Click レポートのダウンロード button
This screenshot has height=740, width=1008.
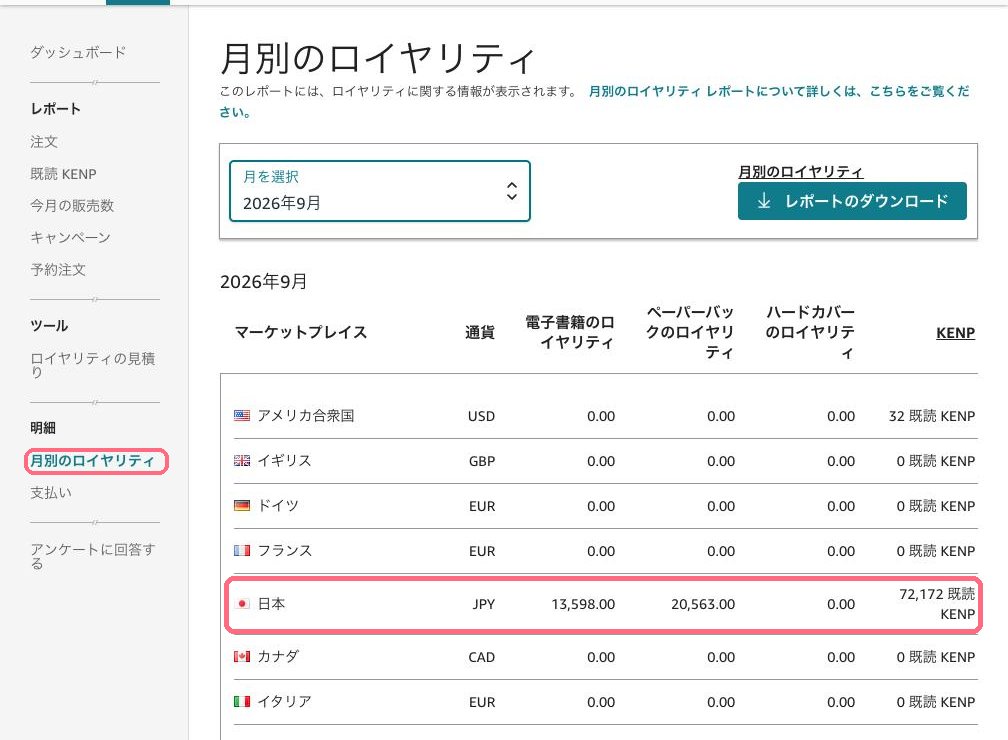coord(852,201)
